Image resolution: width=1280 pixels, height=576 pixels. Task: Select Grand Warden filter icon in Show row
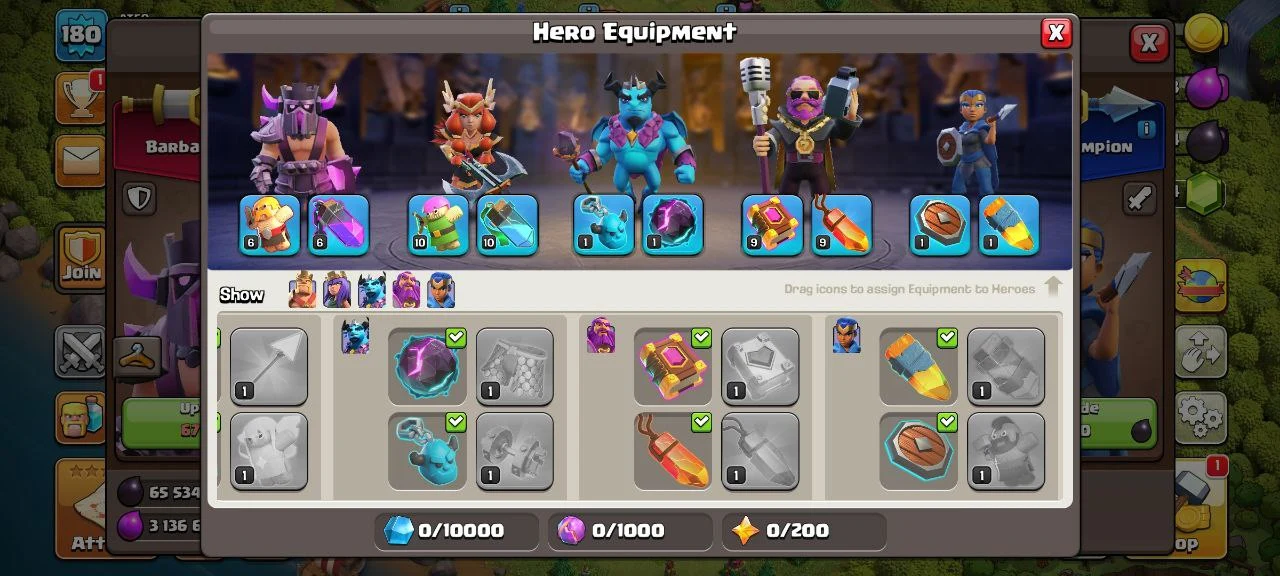[406, 290]
